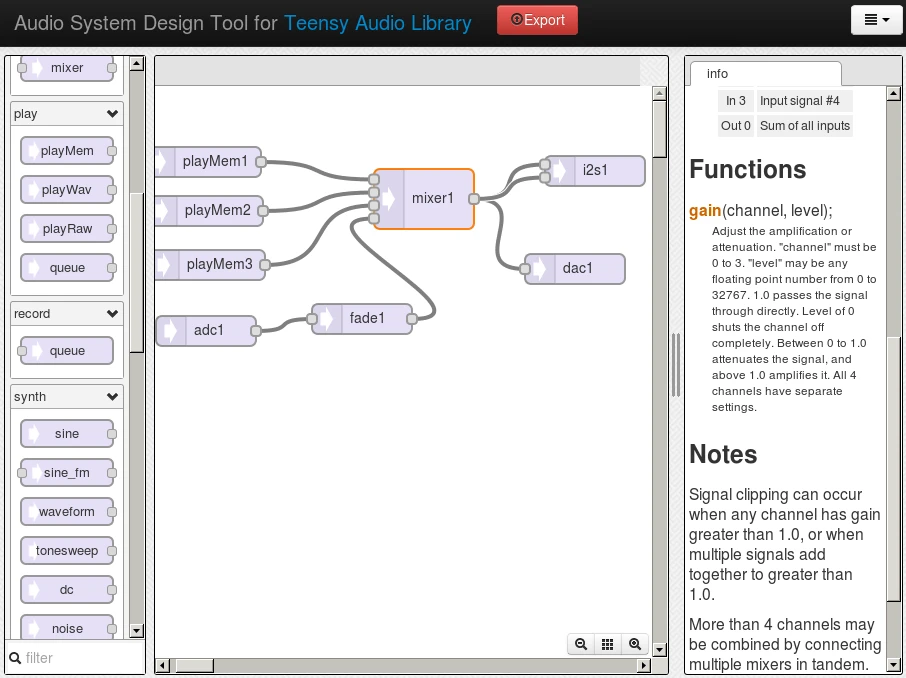
Task: Click the zoom in magnifier icon
Action: (634, 645)
